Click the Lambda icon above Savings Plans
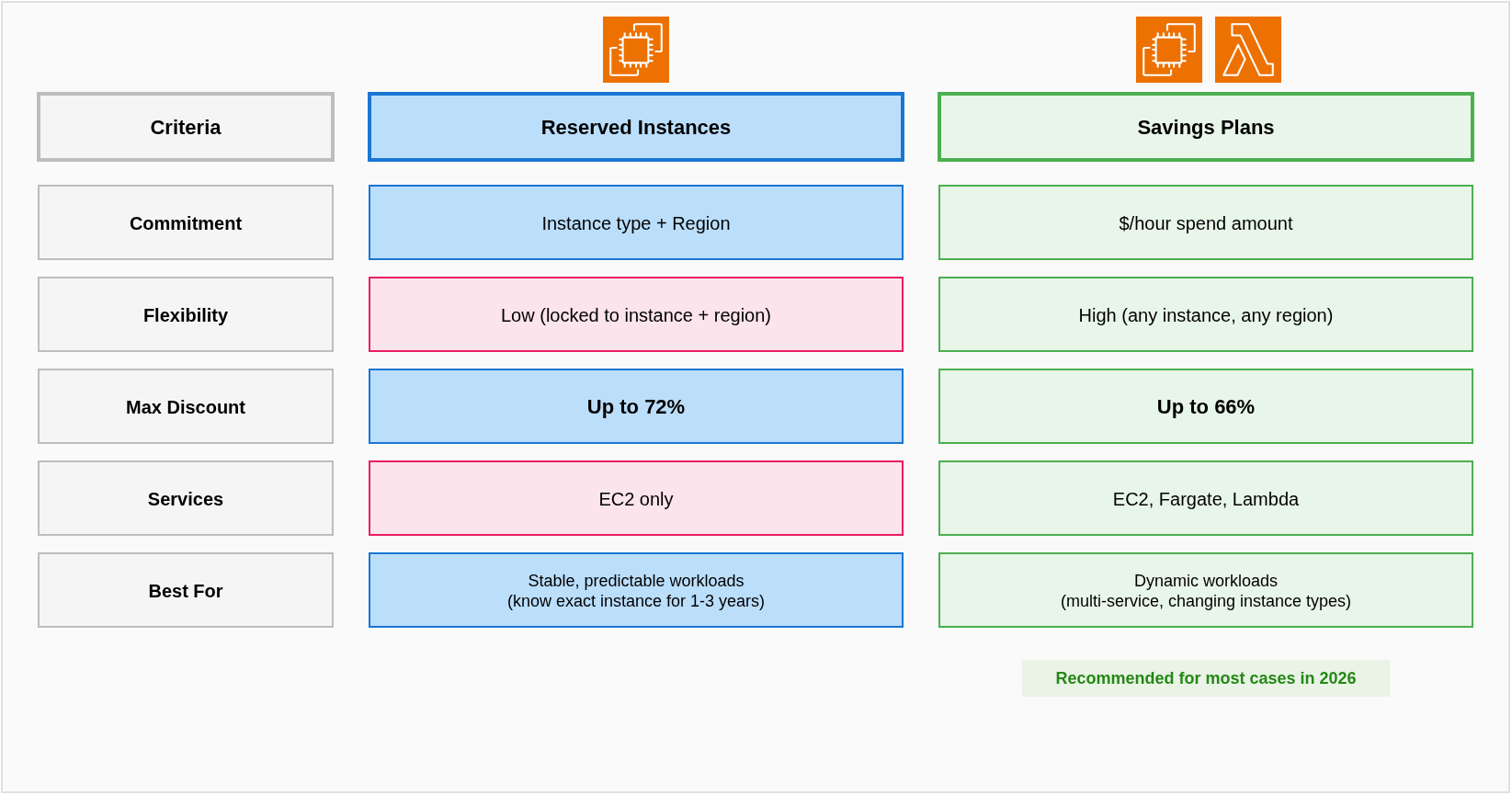This screenshot has width=1512, height=795. [x=1247, y=50]
